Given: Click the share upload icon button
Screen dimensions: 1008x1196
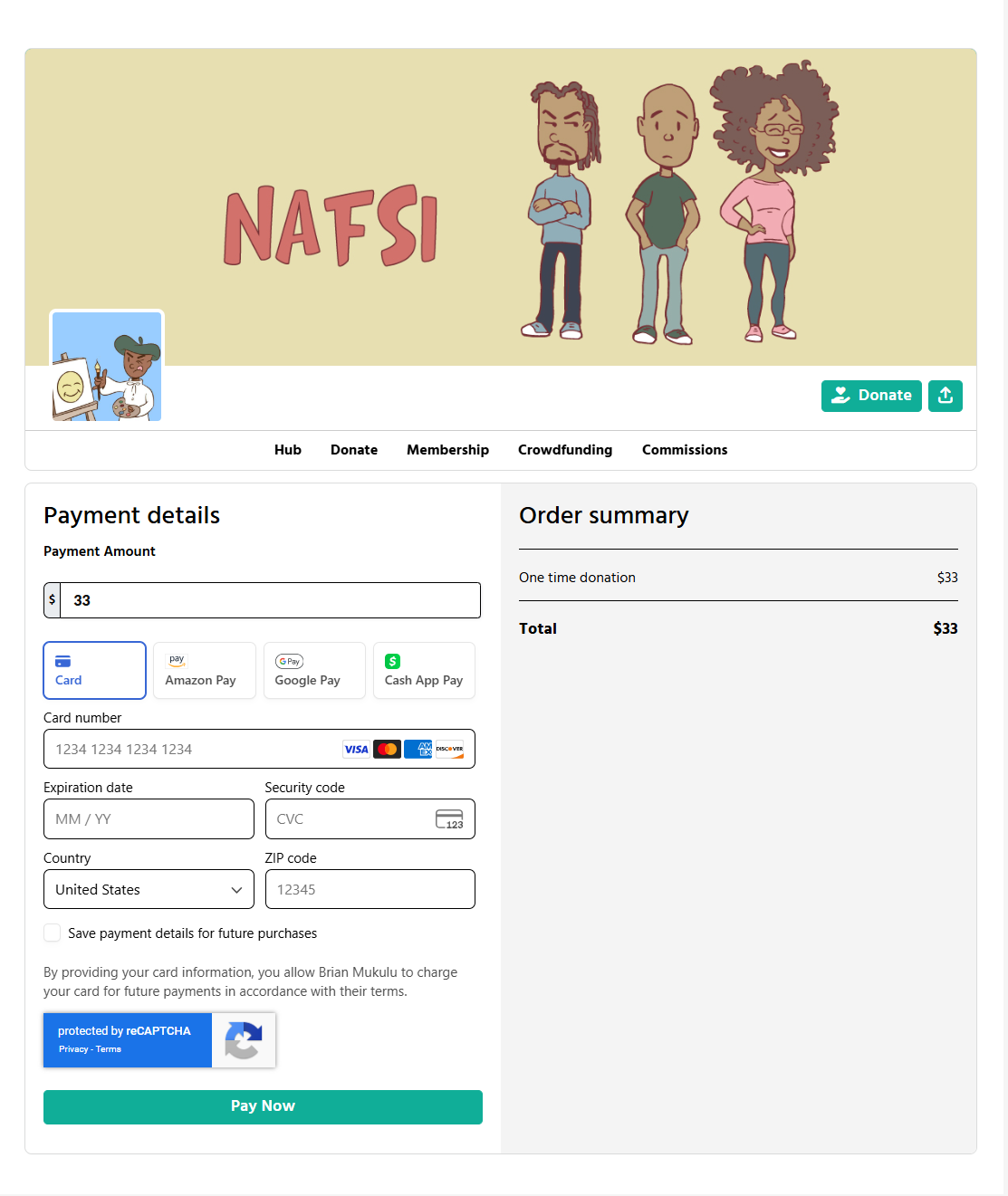Looking at the screenshot, I should (945, 396).
